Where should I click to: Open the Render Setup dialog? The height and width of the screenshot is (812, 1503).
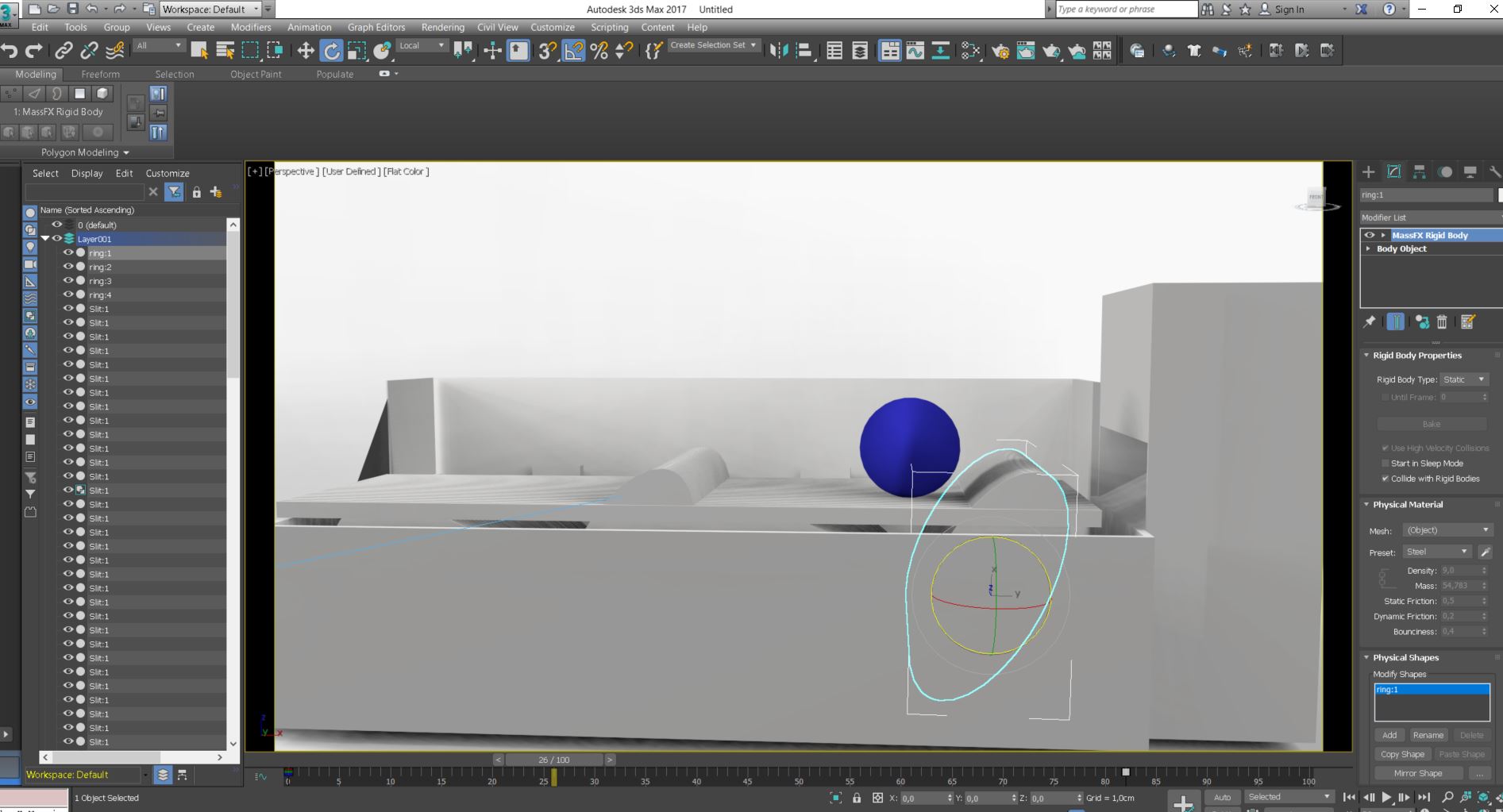[1001, 50]
